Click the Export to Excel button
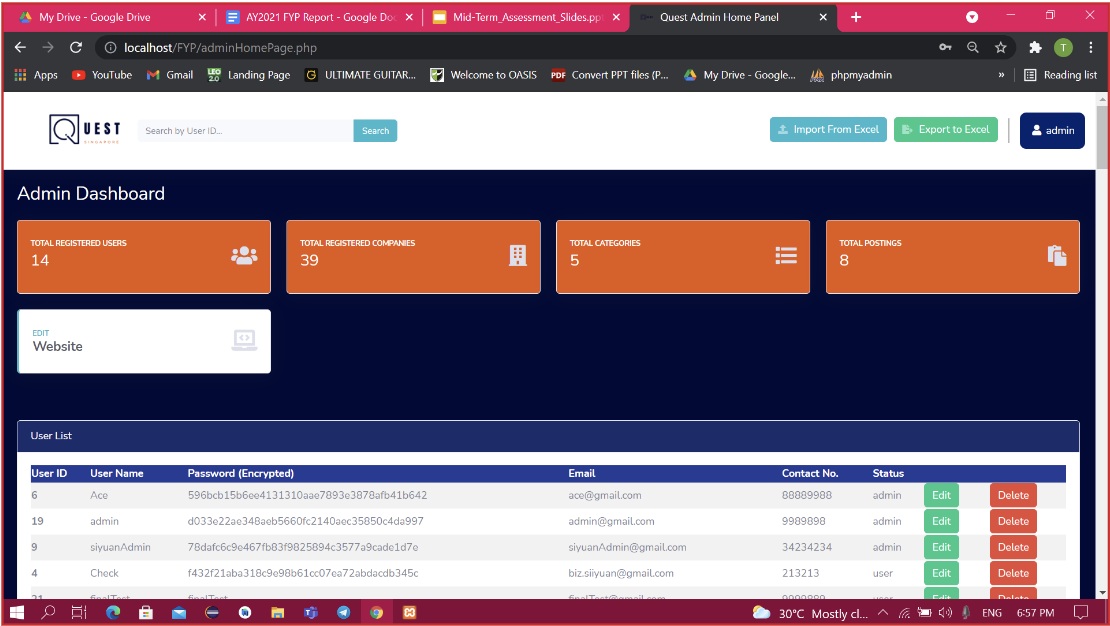This screenshot has width=1110, height=626. pyautogui.click(x=945, y=129)
